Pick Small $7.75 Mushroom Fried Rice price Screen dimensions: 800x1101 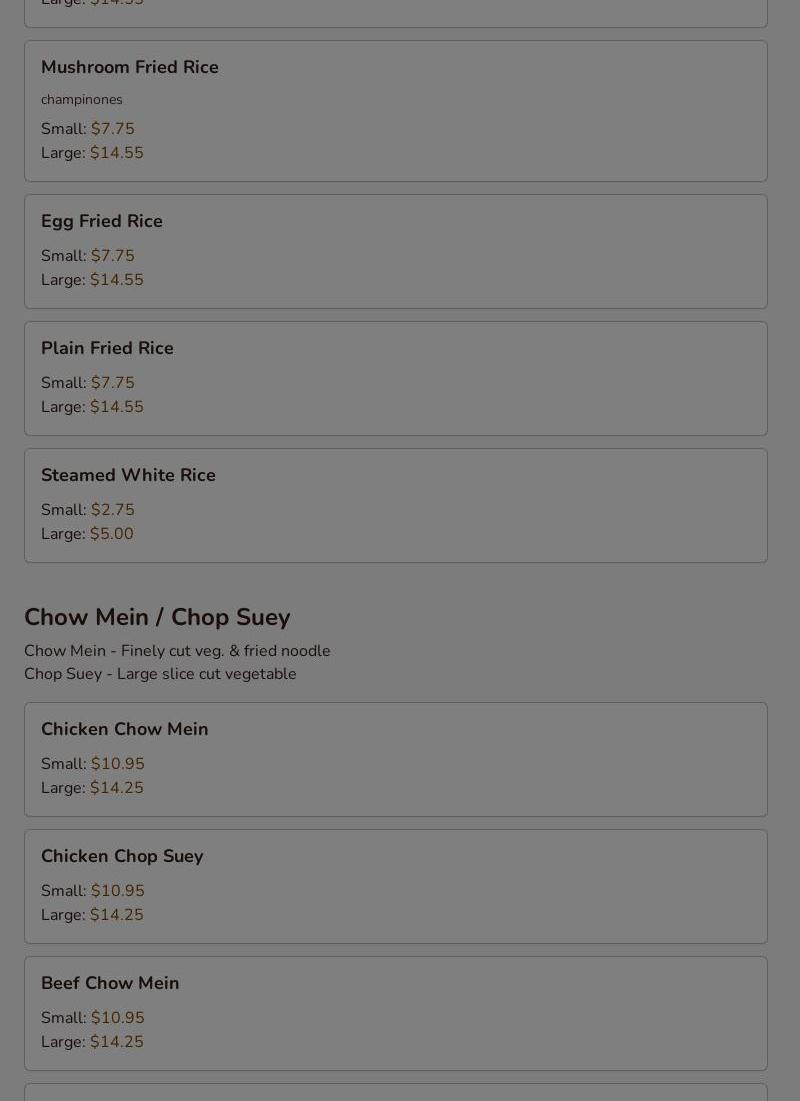[x=112, y=129]
